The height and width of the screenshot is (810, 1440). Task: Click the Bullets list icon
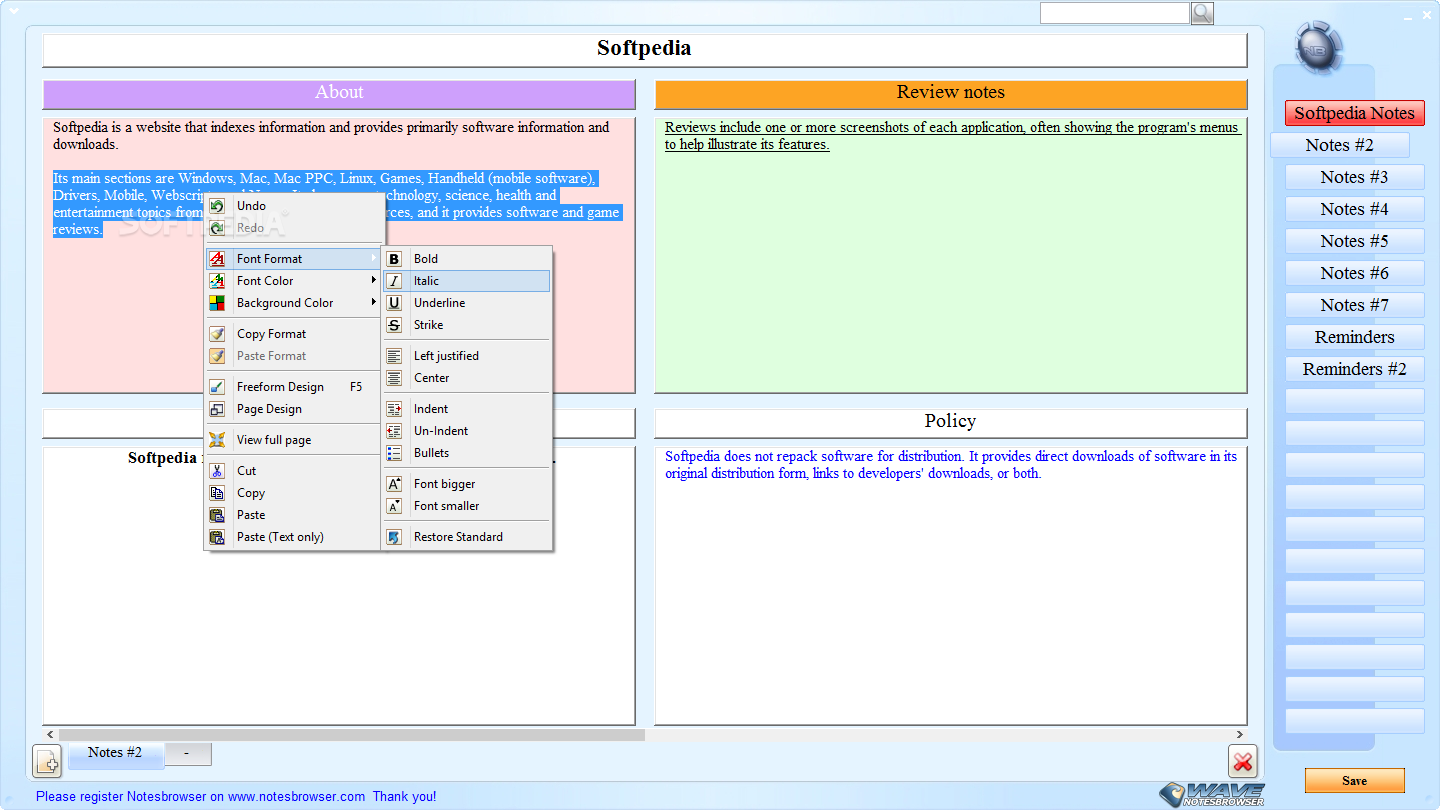[x=394, y=452]
